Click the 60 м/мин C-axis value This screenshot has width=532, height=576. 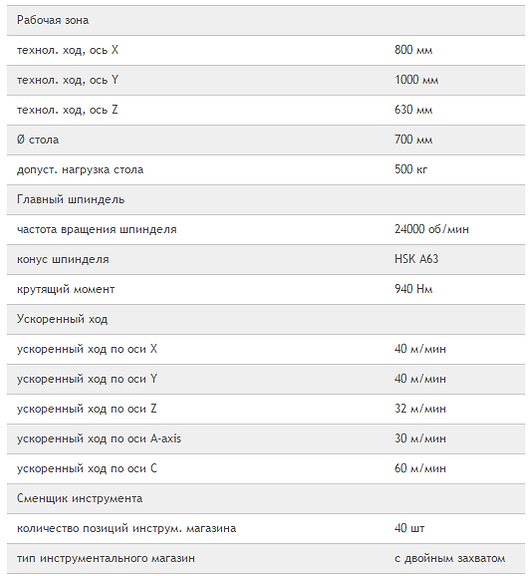click(x=420, y=468)
